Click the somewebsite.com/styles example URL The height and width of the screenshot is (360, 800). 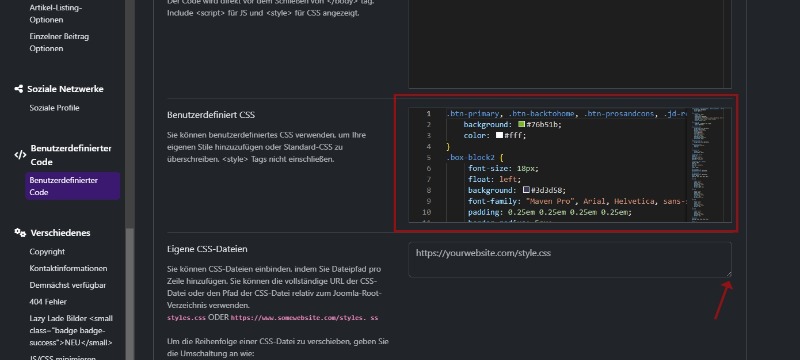click(x=304, y=318)
